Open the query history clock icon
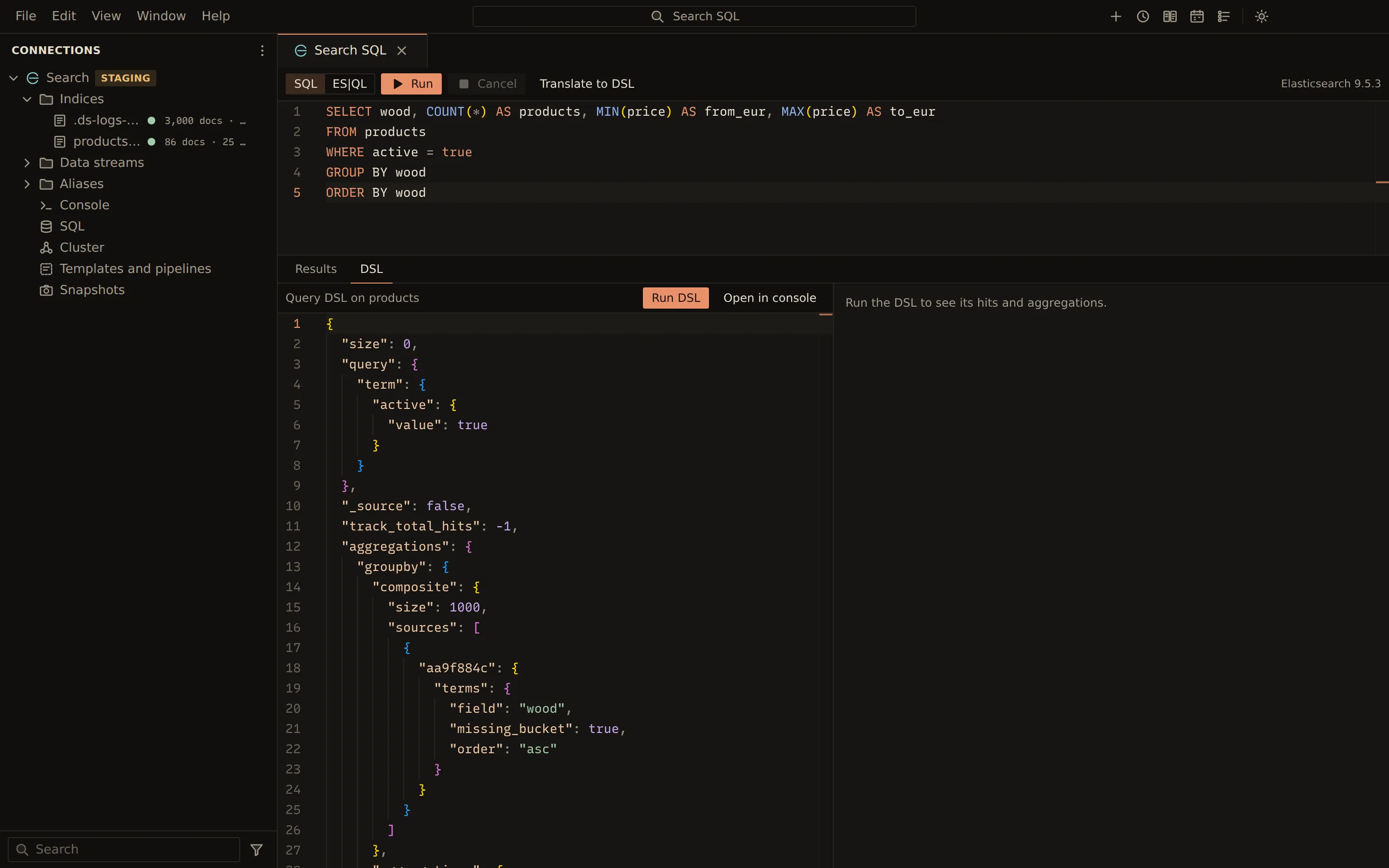The width and height of the screenshot is (1389, 868). point(1143,16)
